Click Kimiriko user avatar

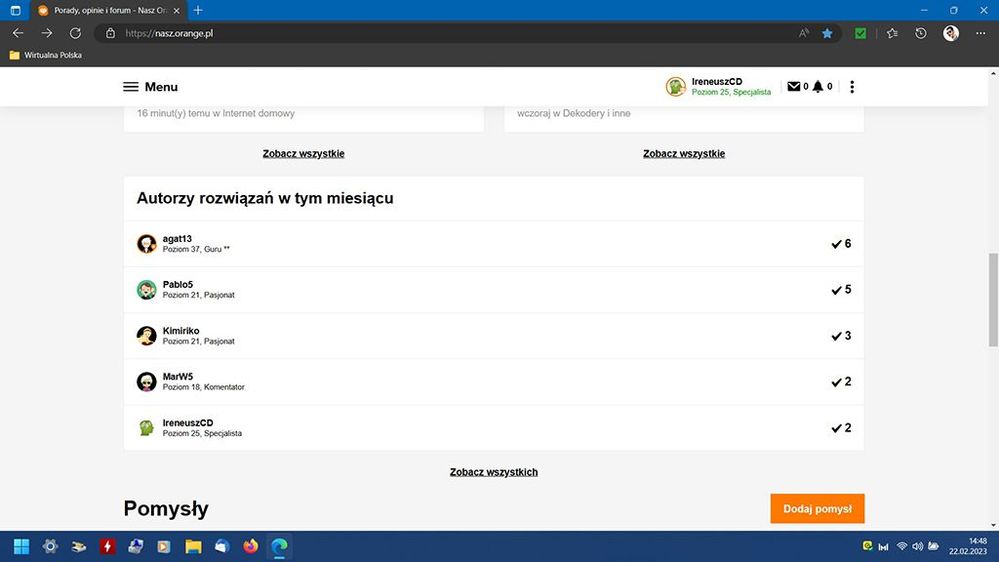pyautogui.click(x=147, y=336)
